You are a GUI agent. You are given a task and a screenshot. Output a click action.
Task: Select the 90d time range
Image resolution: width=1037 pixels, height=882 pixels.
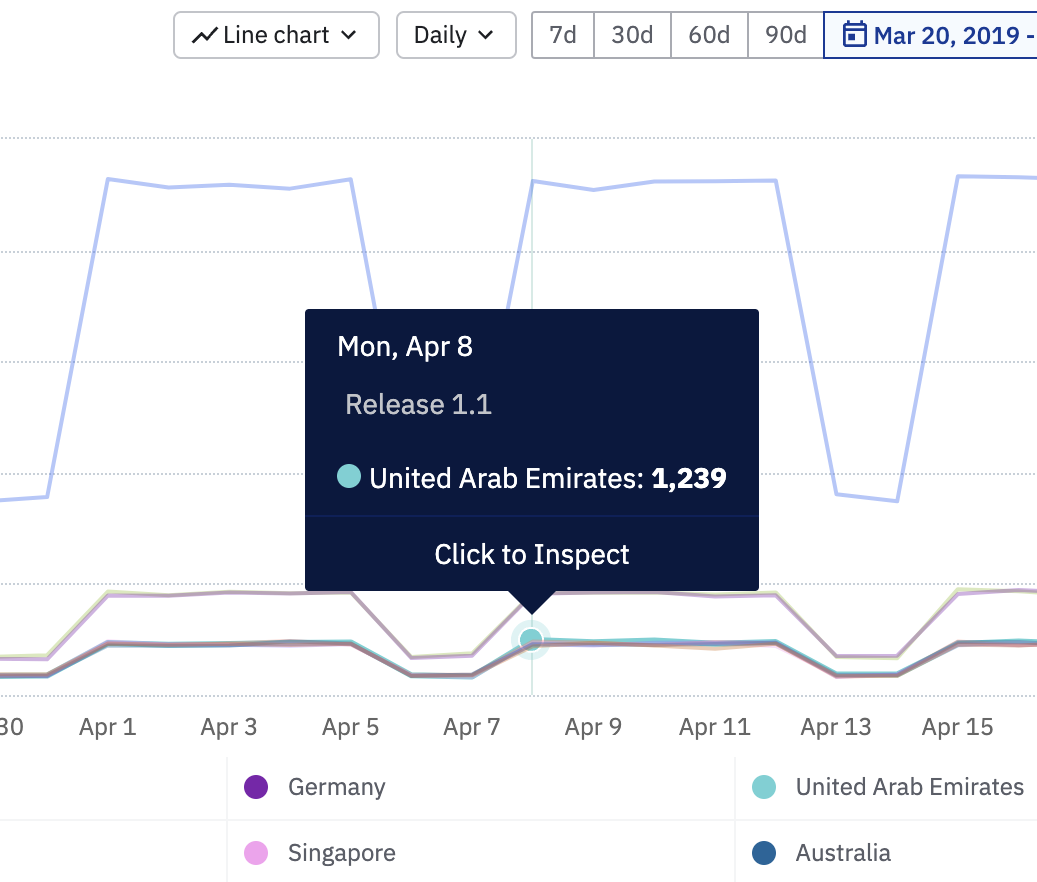[x=785, y=34]
